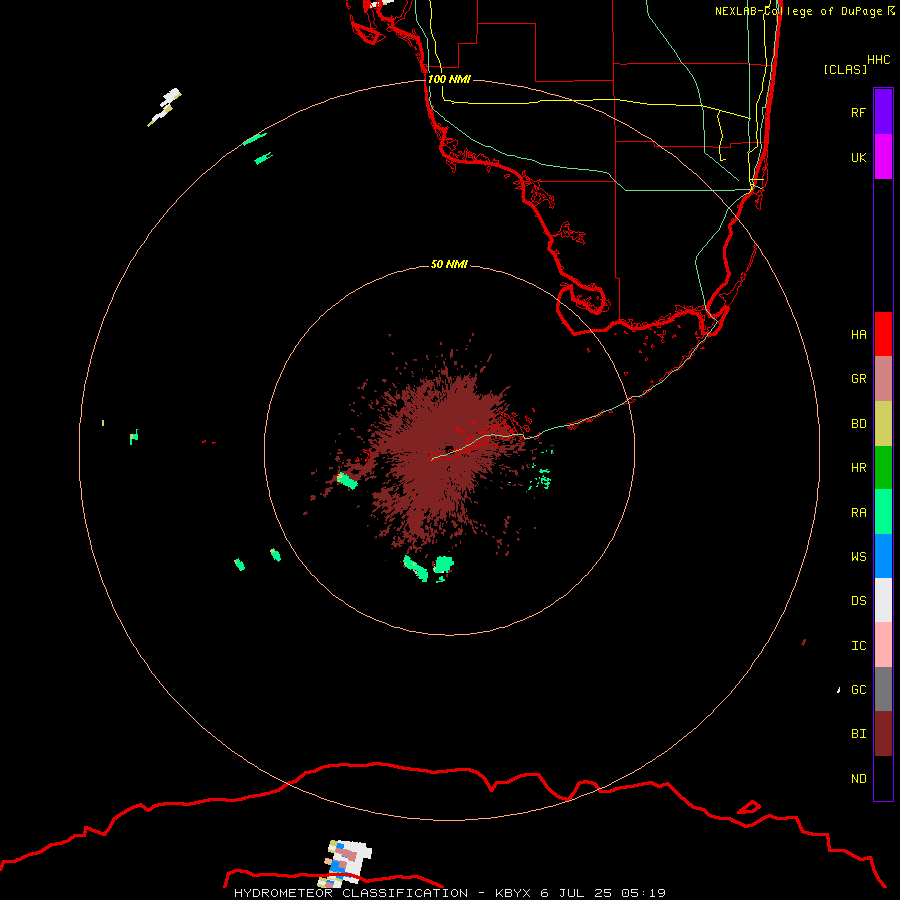Click the [CLAS] units label

click(x=845, y=69)
